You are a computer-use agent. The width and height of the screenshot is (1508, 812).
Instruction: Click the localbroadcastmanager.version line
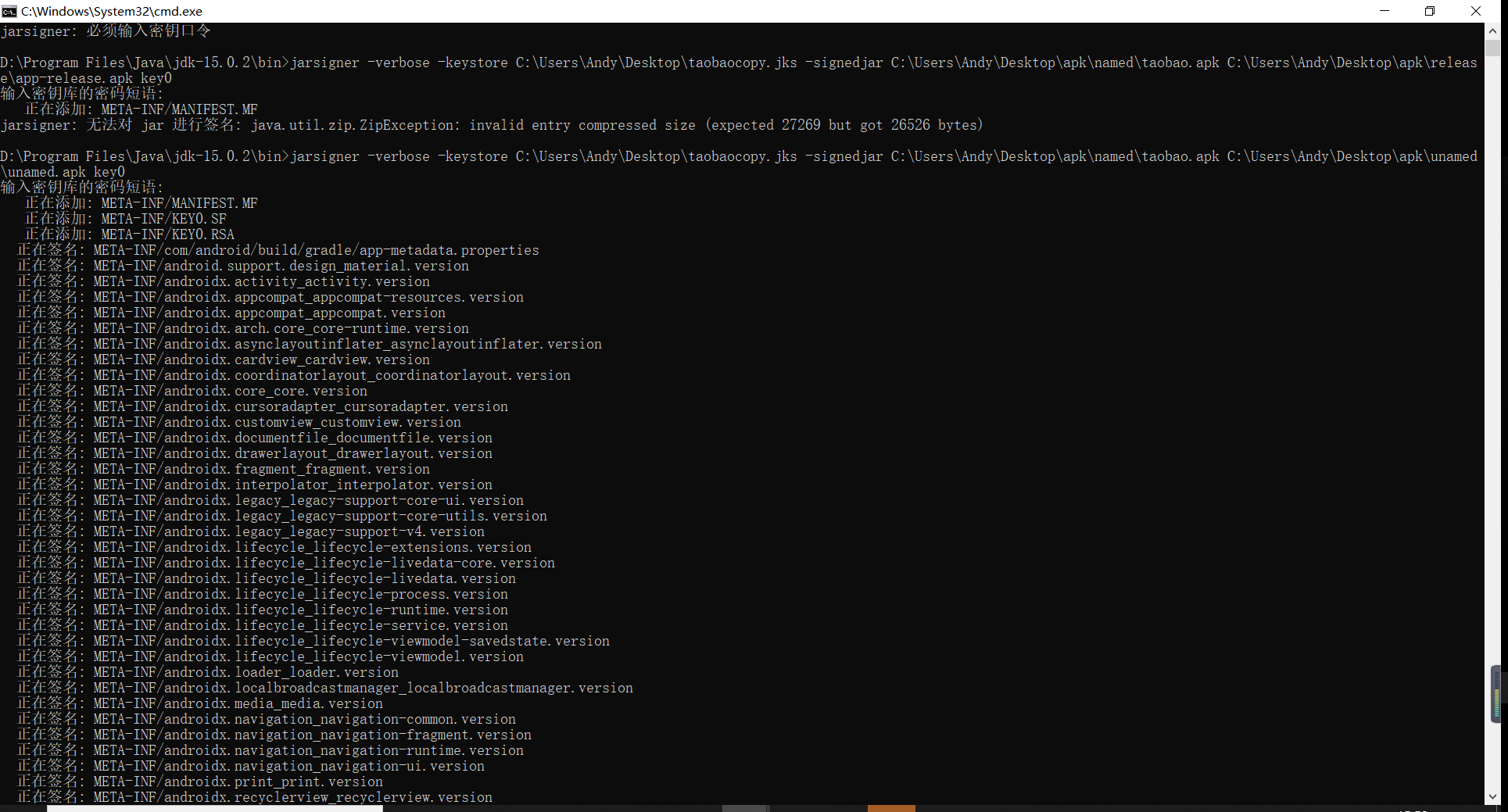325,688
